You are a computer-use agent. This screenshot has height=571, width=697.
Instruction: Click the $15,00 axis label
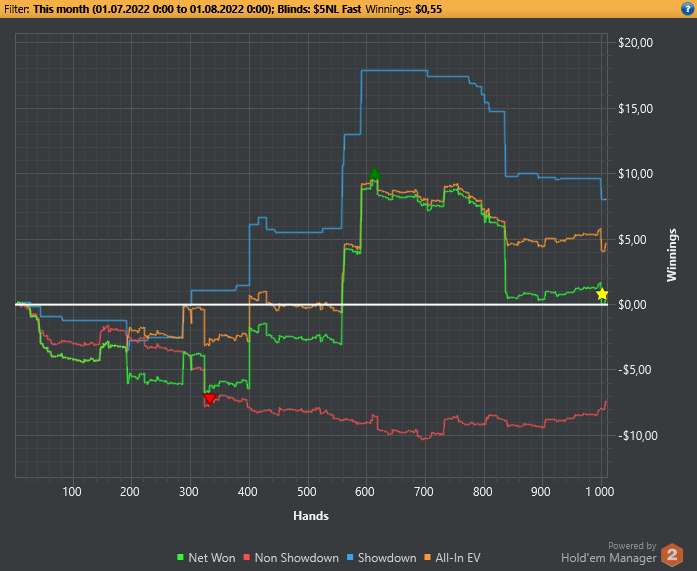636,108
